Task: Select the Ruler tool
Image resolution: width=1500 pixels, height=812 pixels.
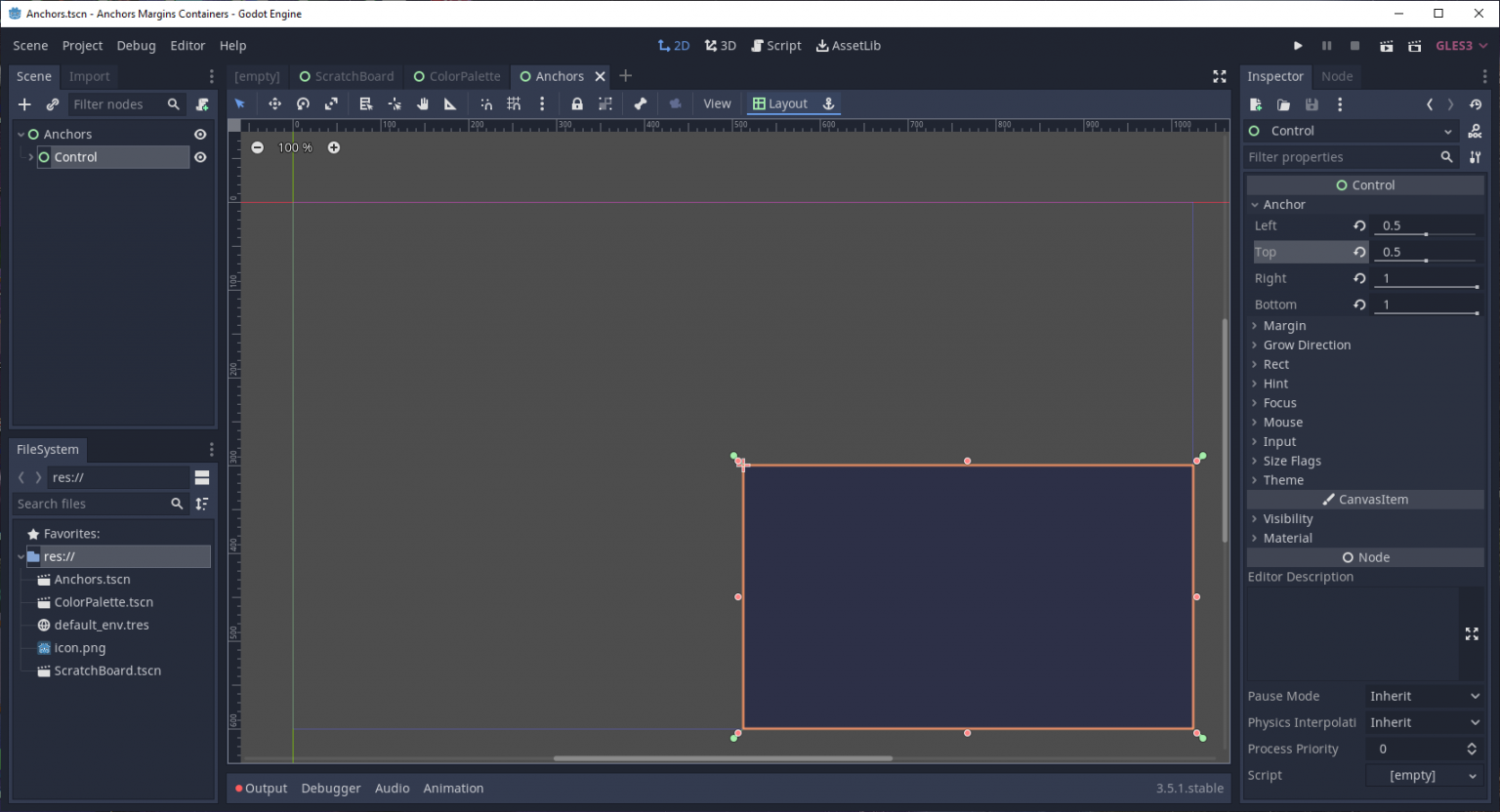Action: pos(449,103)
